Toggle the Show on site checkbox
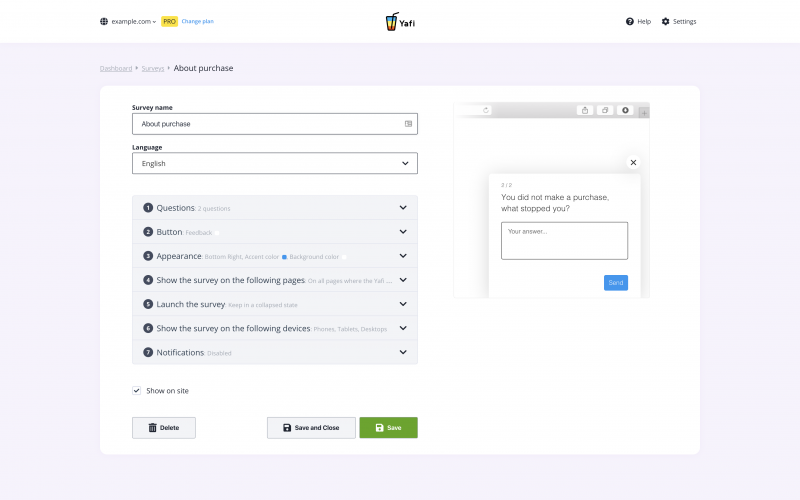The image size is (800, 500). [137, 391]
